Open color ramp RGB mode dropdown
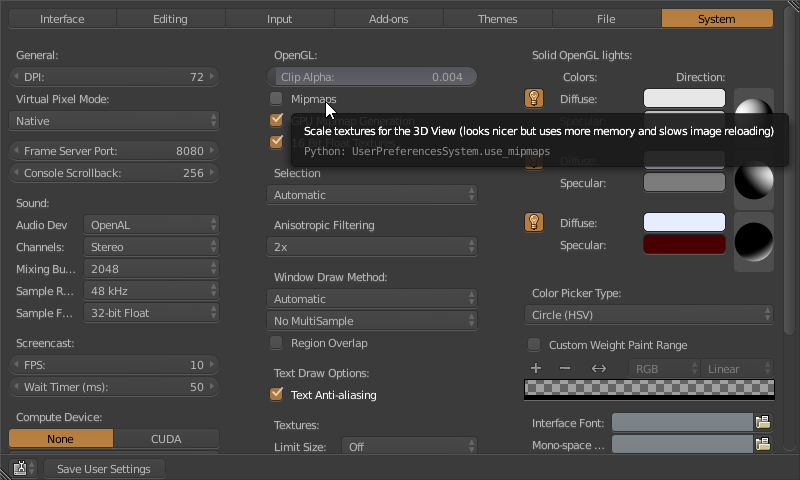Image resolution: width=800 pixels, height=480 pixels. 664,368
